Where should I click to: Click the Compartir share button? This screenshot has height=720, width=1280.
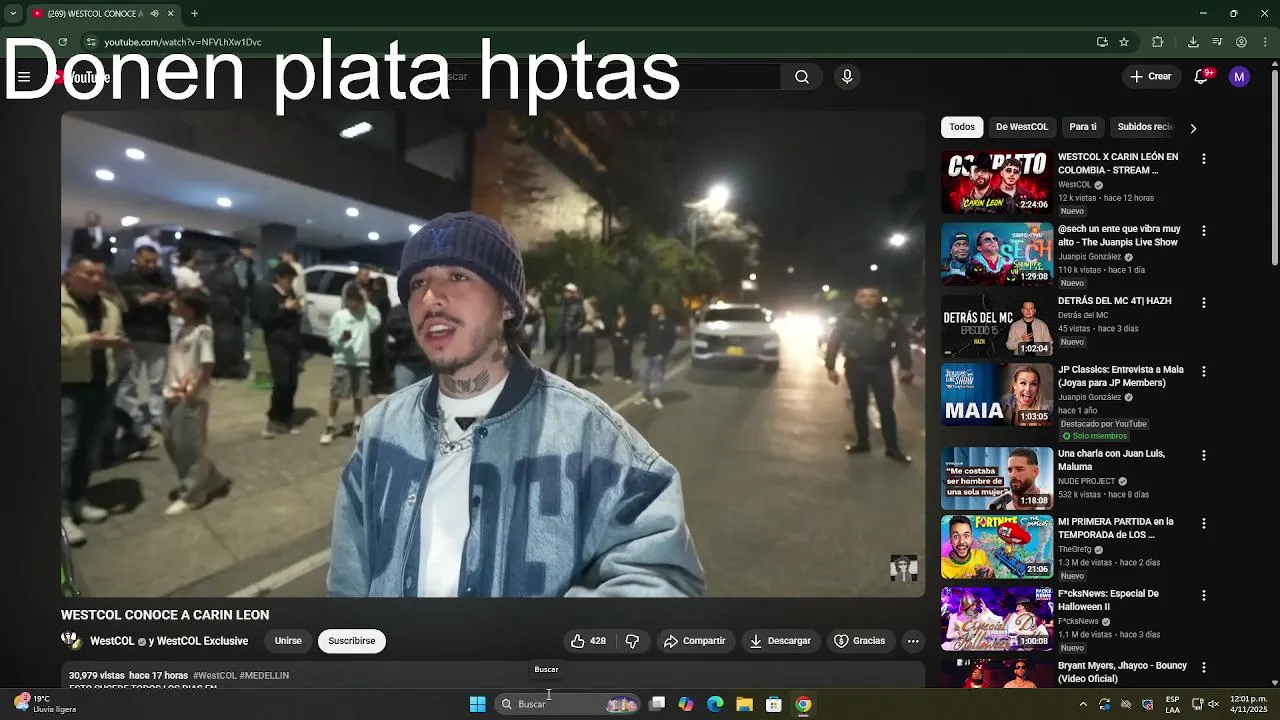[694, 641]
